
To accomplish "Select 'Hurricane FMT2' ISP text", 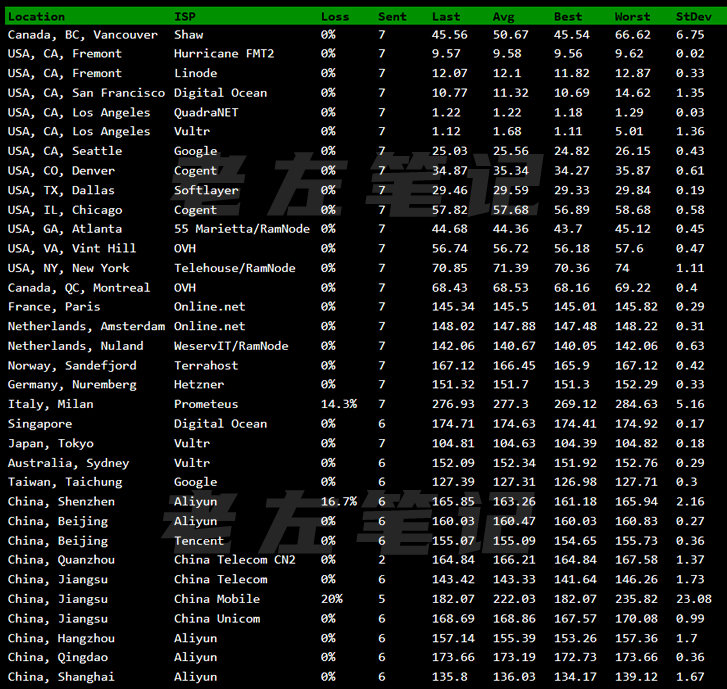I will point(224,54).
